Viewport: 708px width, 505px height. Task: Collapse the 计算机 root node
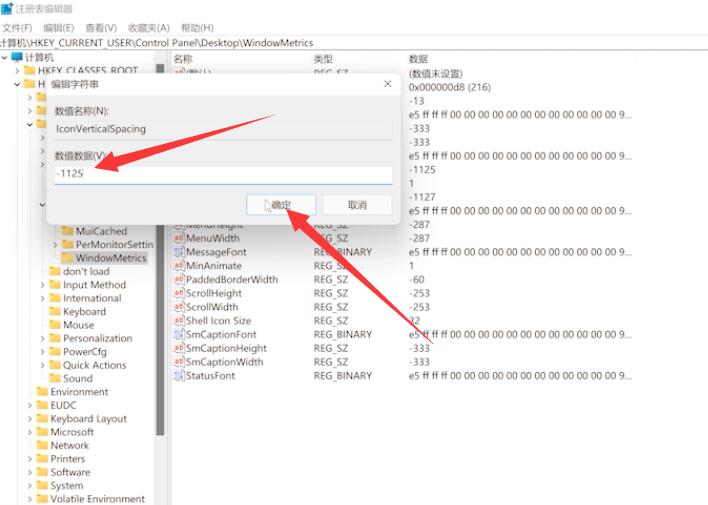[x=5, y=58]
